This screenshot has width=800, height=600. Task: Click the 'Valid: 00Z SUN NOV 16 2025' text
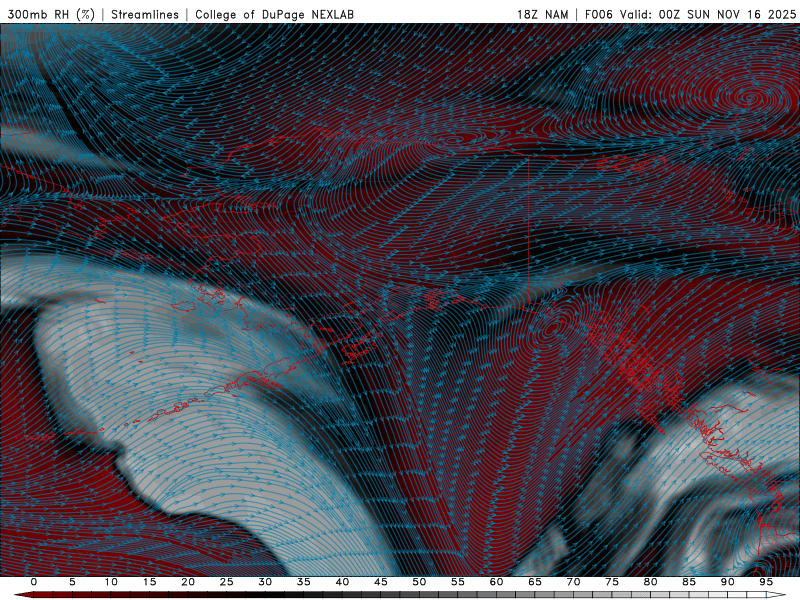pyautogui.click(x=708, y=14)
